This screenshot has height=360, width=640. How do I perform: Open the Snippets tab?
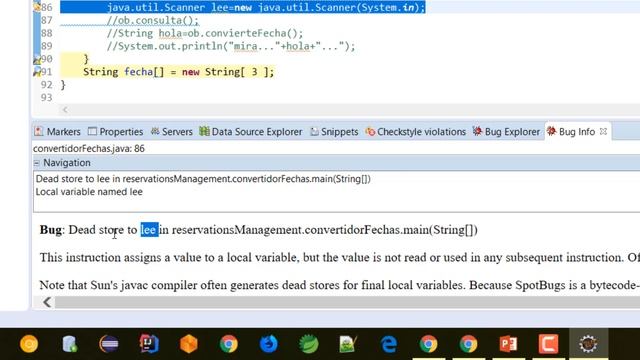pos(334,132)
